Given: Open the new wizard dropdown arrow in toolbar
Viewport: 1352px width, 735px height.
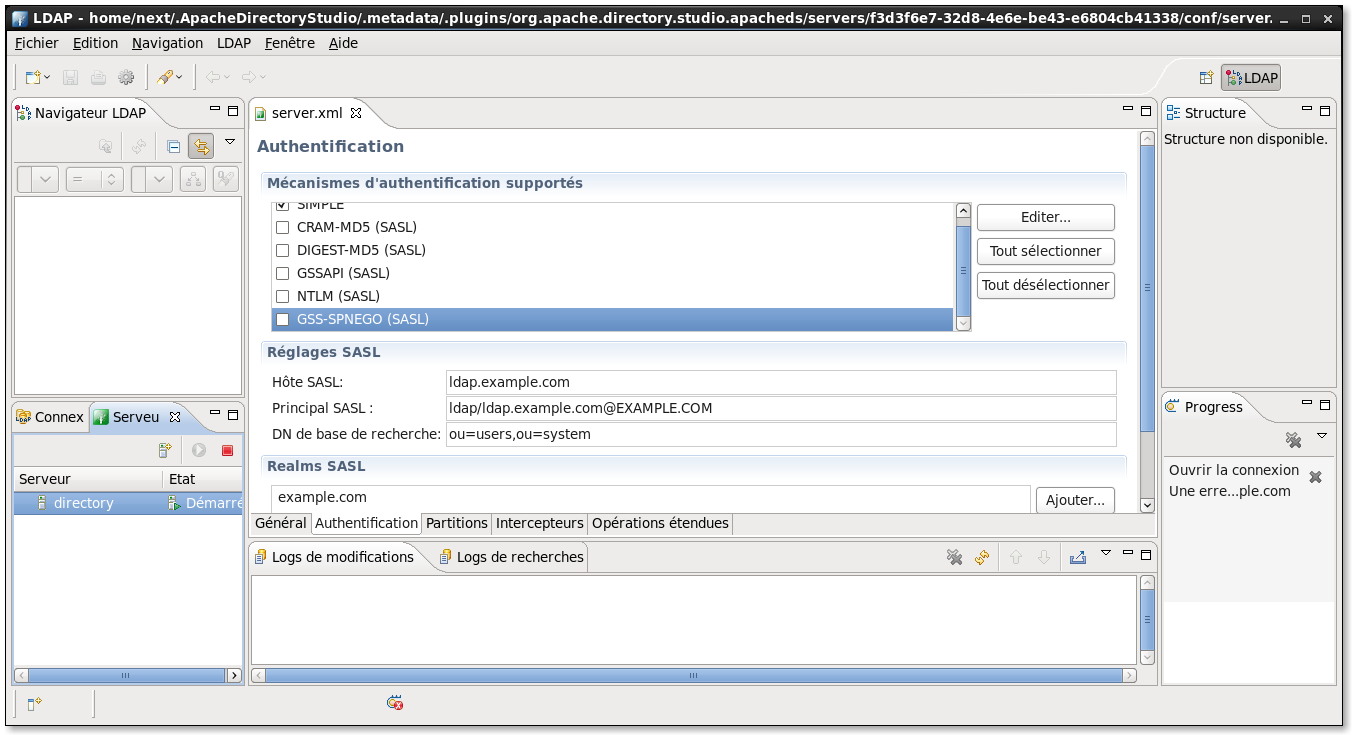Looking at the screenshot, I should (47, 78).
